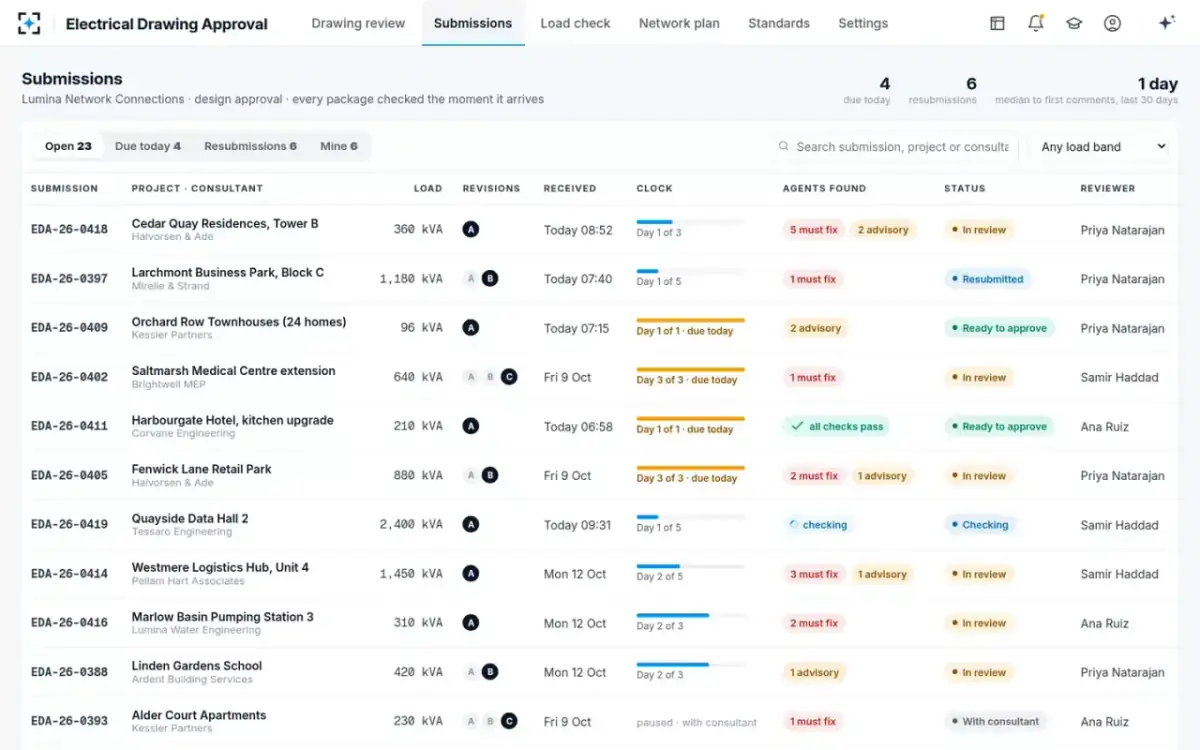Open the graduation cap learning icon
Viewport: 1200px width, 750px height.
point(1074,23)
